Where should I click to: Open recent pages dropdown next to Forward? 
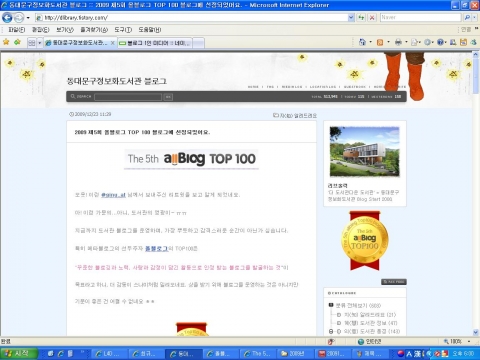[28, 17]
